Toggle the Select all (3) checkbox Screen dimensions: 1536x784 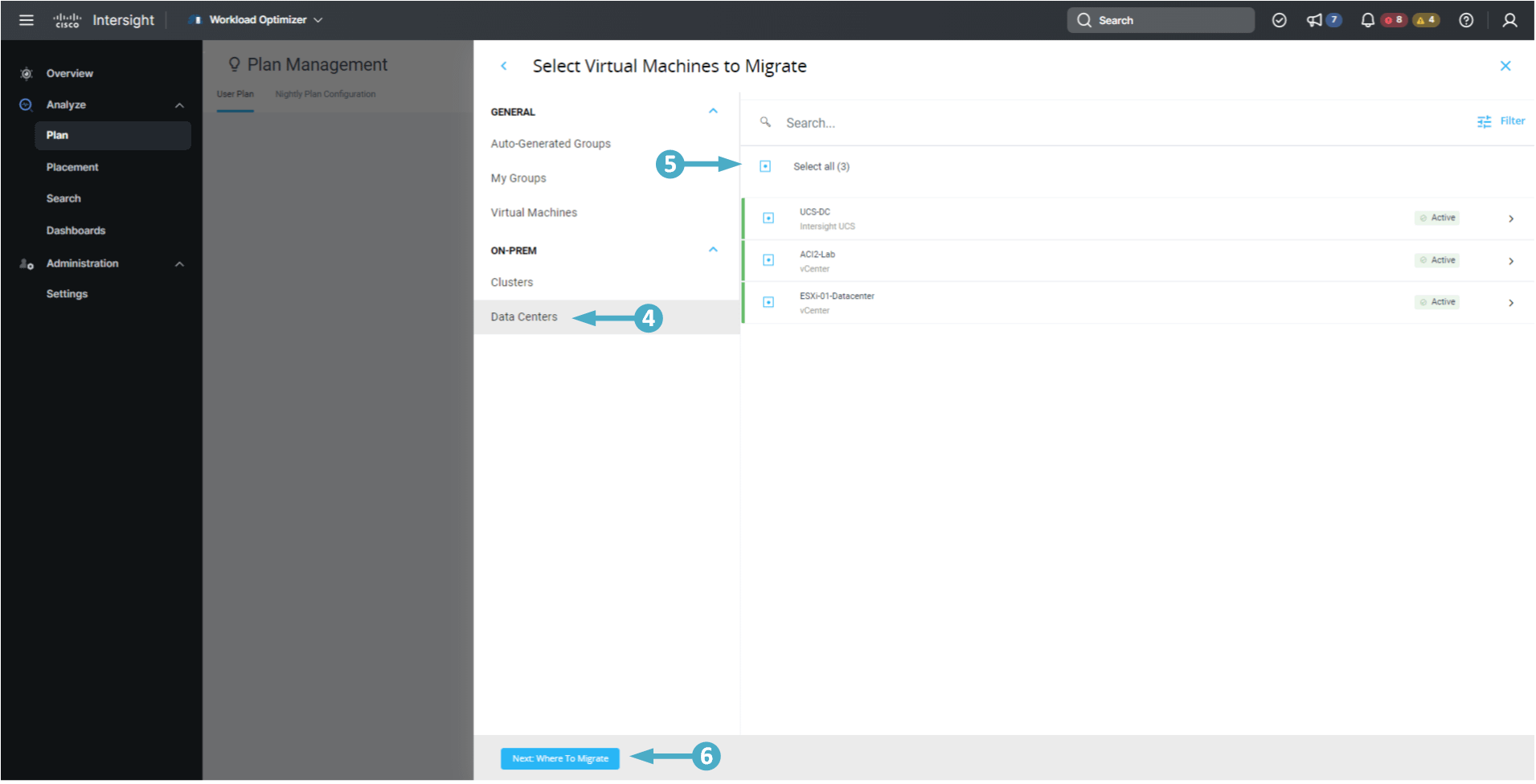pos(765,166)
